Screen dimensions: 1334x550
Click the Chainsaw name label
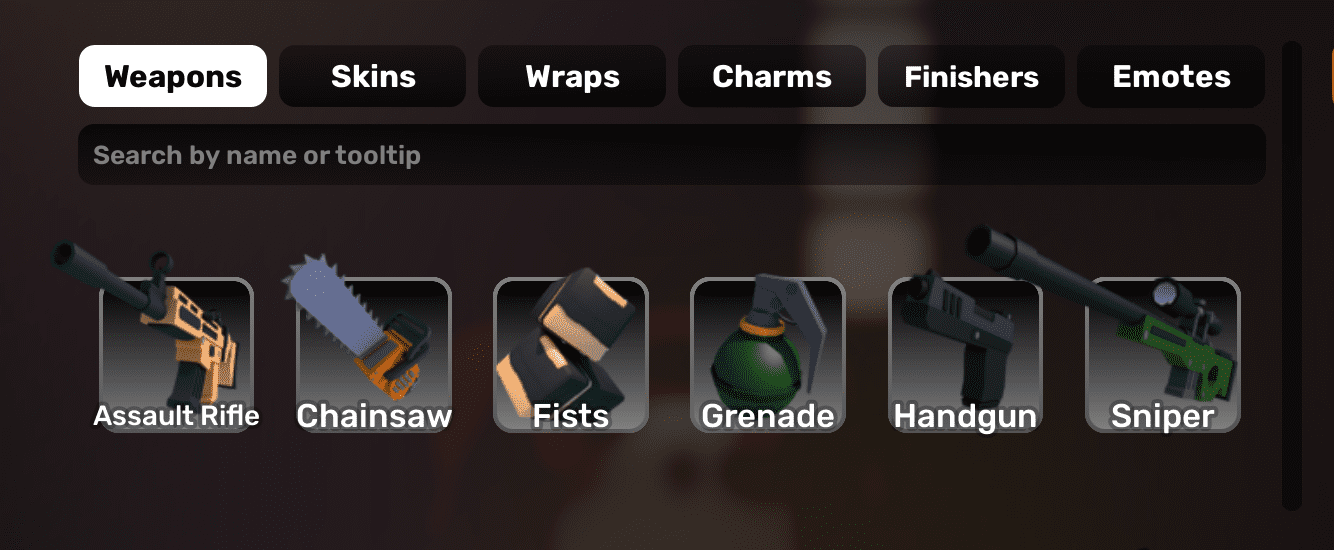point(374,416)
